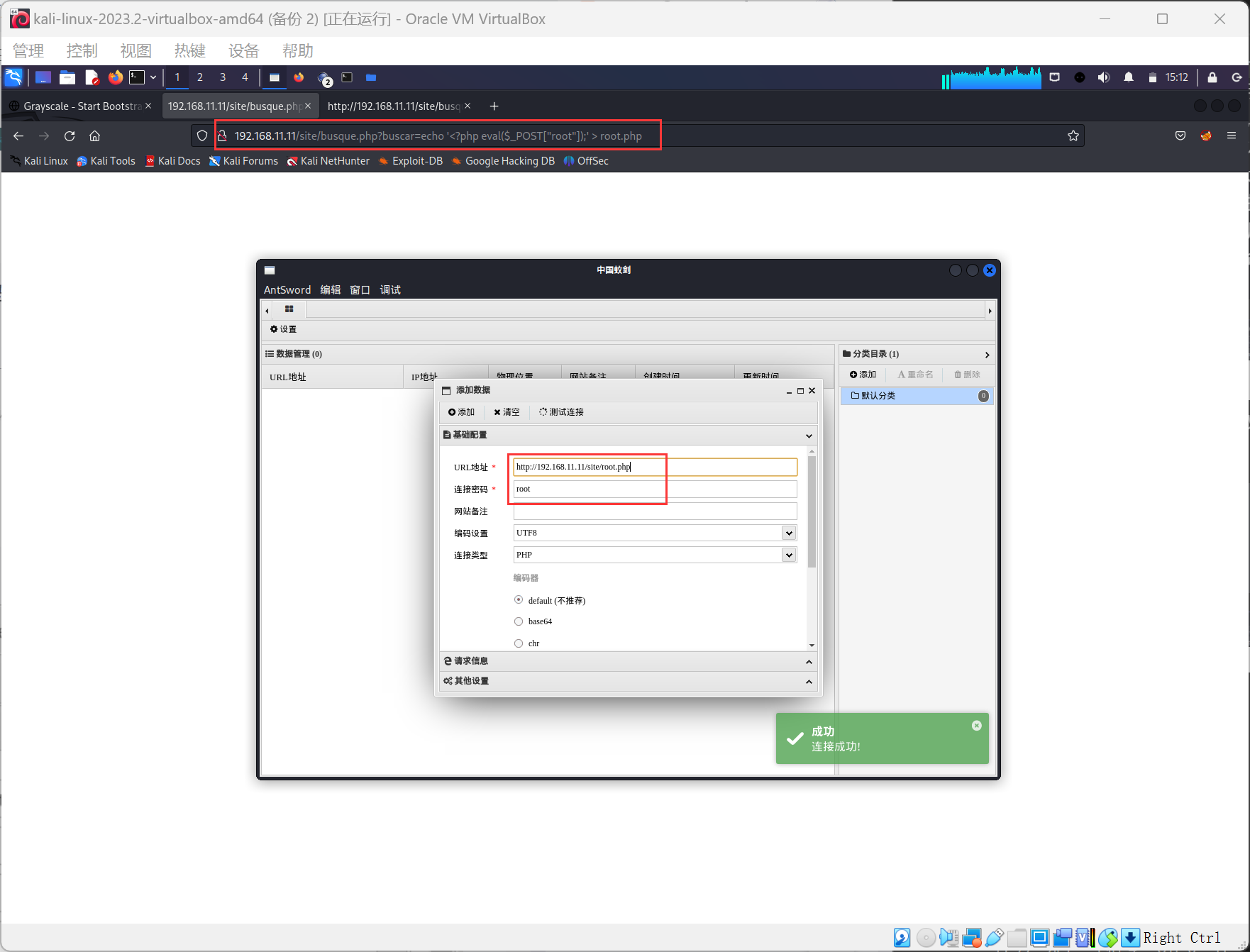
Task: Switch to Grayscale - Start Bootstrap tab
Action: (81, 106)
